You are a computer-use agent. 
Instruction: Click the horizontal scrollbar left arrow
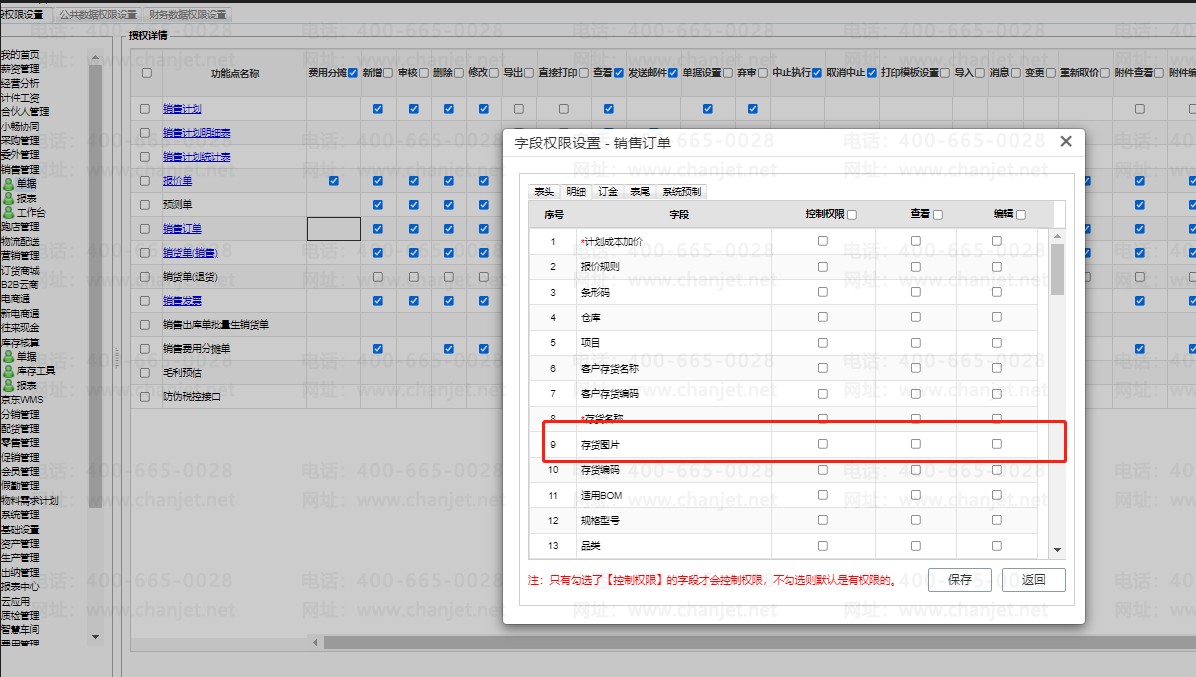tap(316, 643)
